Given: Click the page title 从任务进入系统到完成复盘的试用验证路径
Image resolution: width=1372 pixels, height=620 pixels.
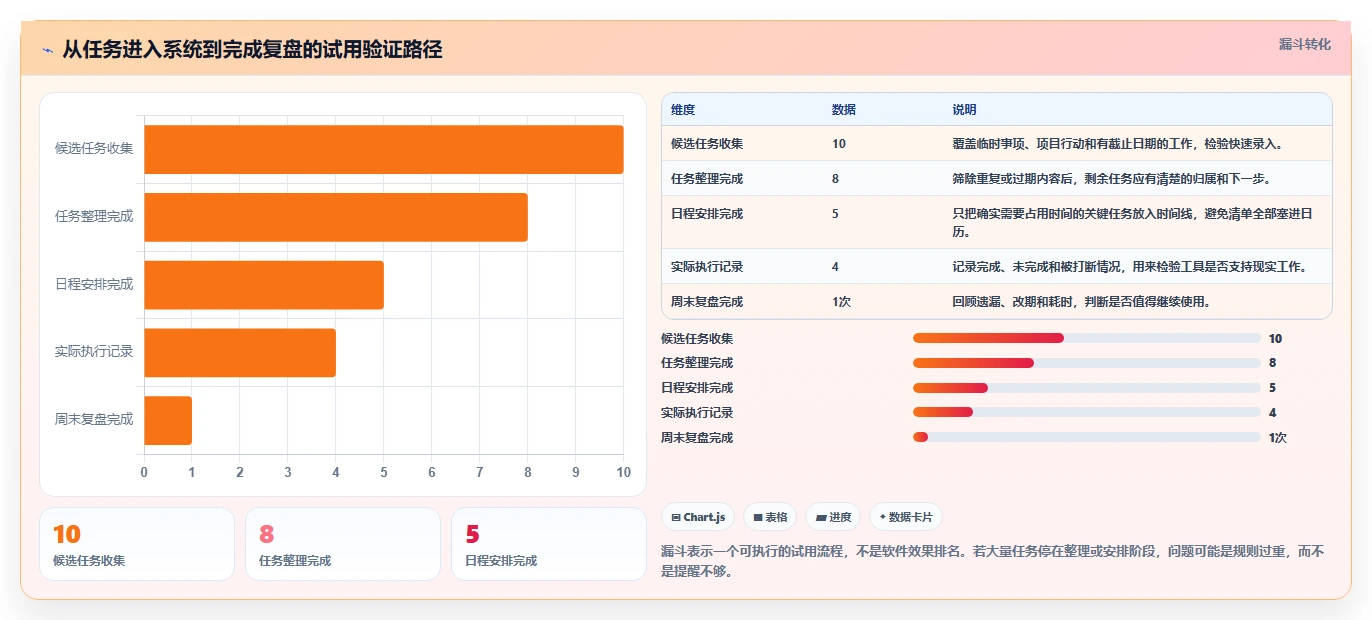Looking at the screenshot, I should coord(252,49).
